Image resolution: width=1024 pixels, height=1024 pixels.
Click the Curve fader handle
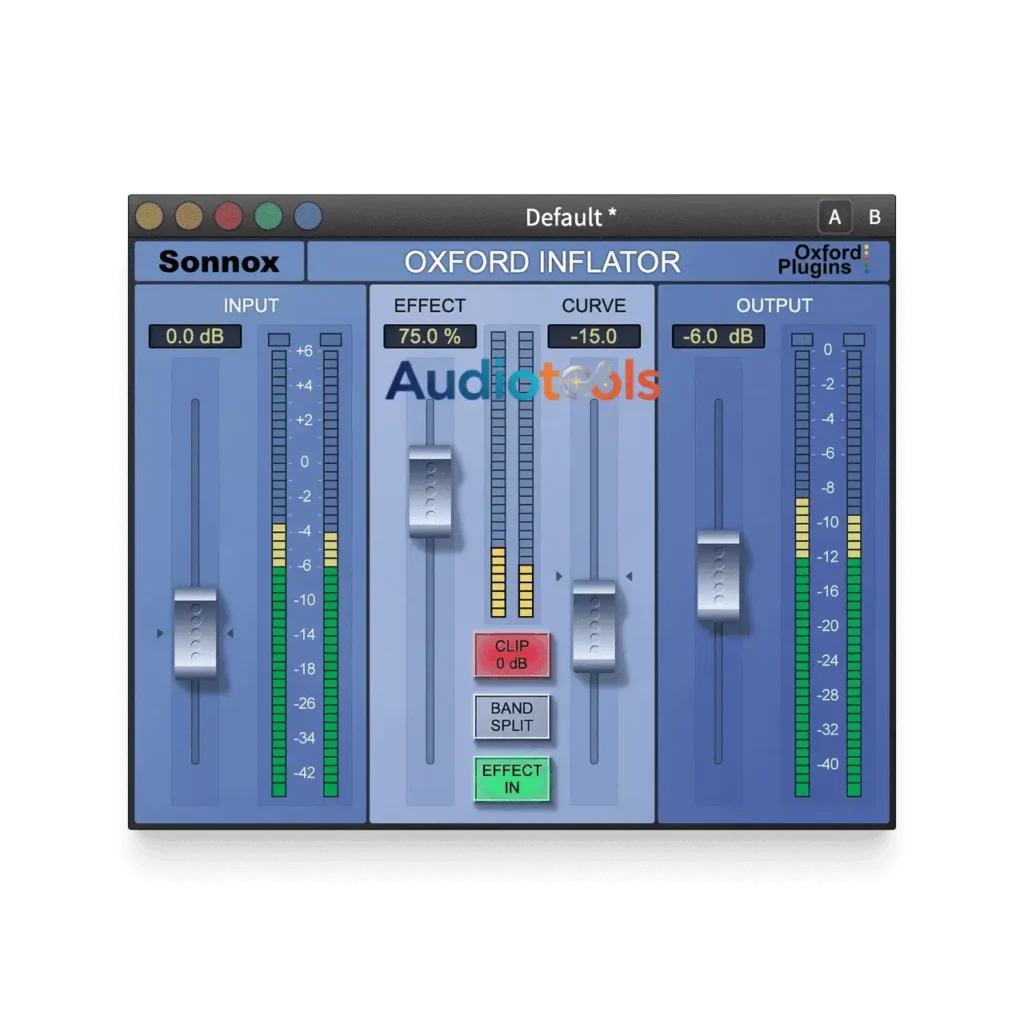[594, 626]
